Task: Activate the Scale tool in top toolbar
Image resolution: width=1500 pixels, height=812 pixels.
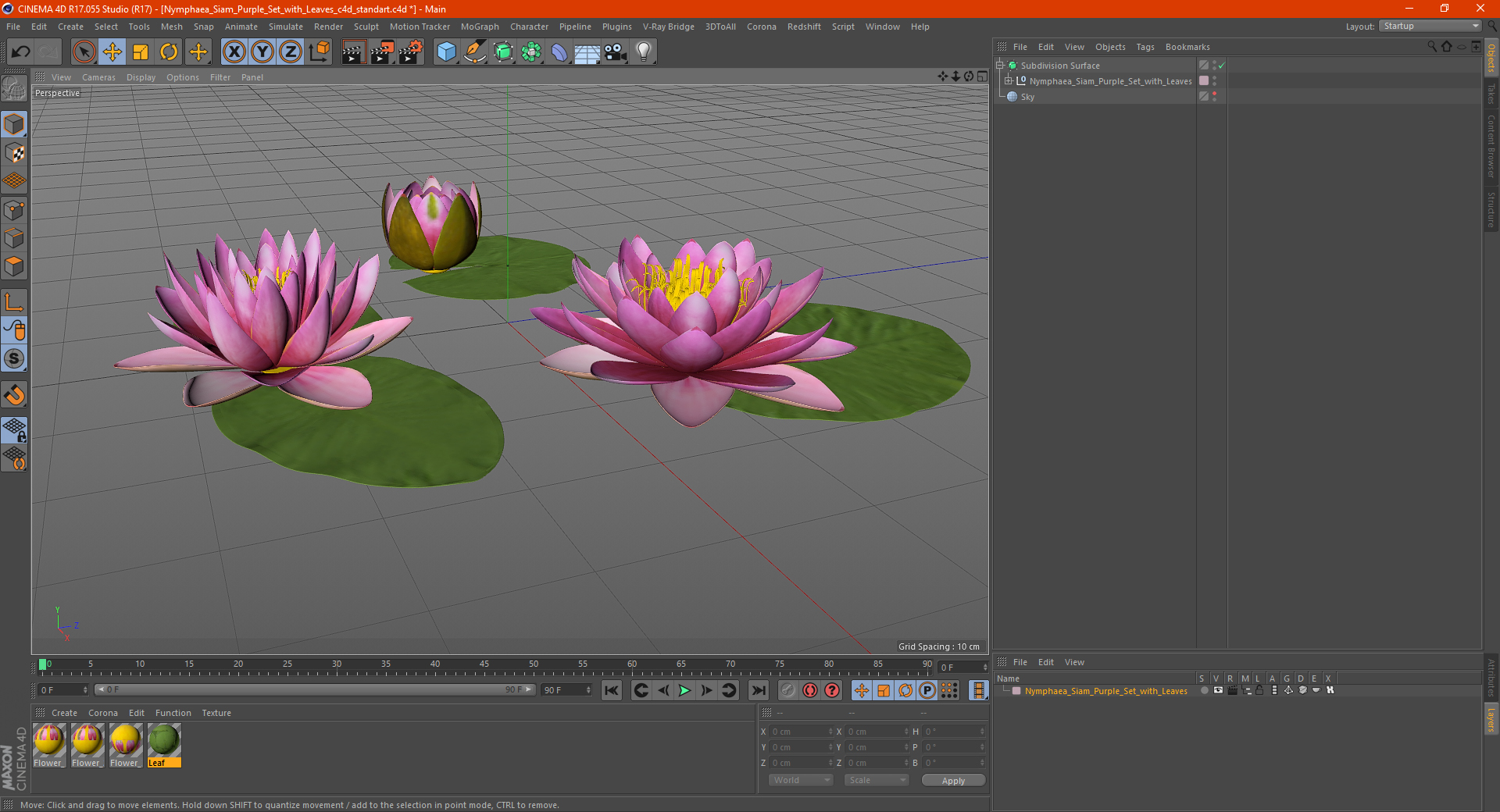Action: [x=141, y=52]
